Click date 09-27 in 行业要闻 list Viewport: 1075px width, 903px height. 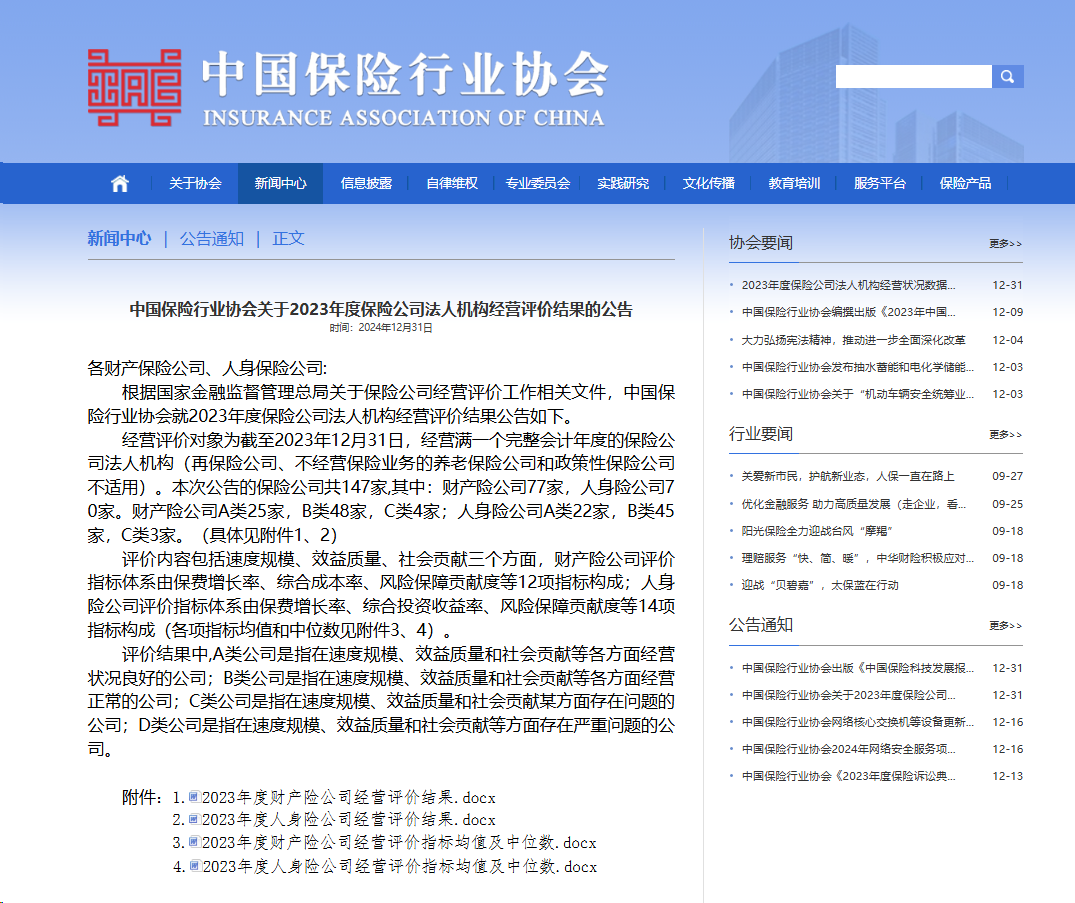click(1007, 476)
